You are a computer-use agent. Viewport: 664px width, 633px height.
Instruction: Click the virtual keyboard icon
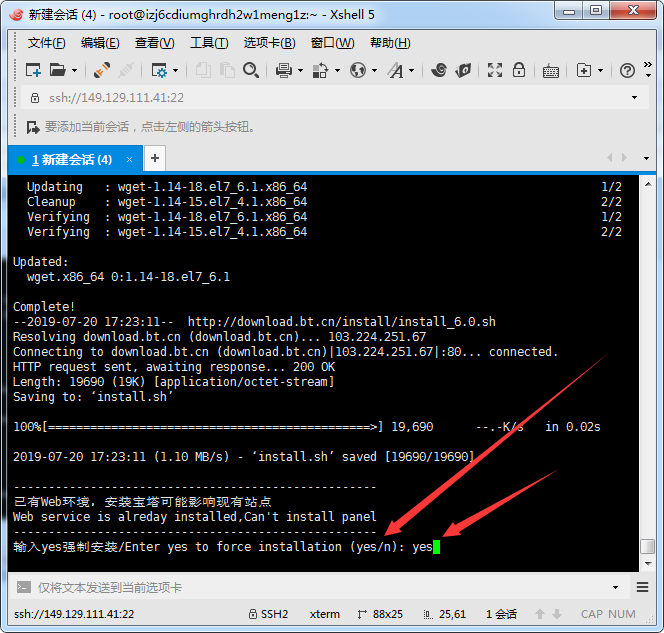tap(551, 70)
